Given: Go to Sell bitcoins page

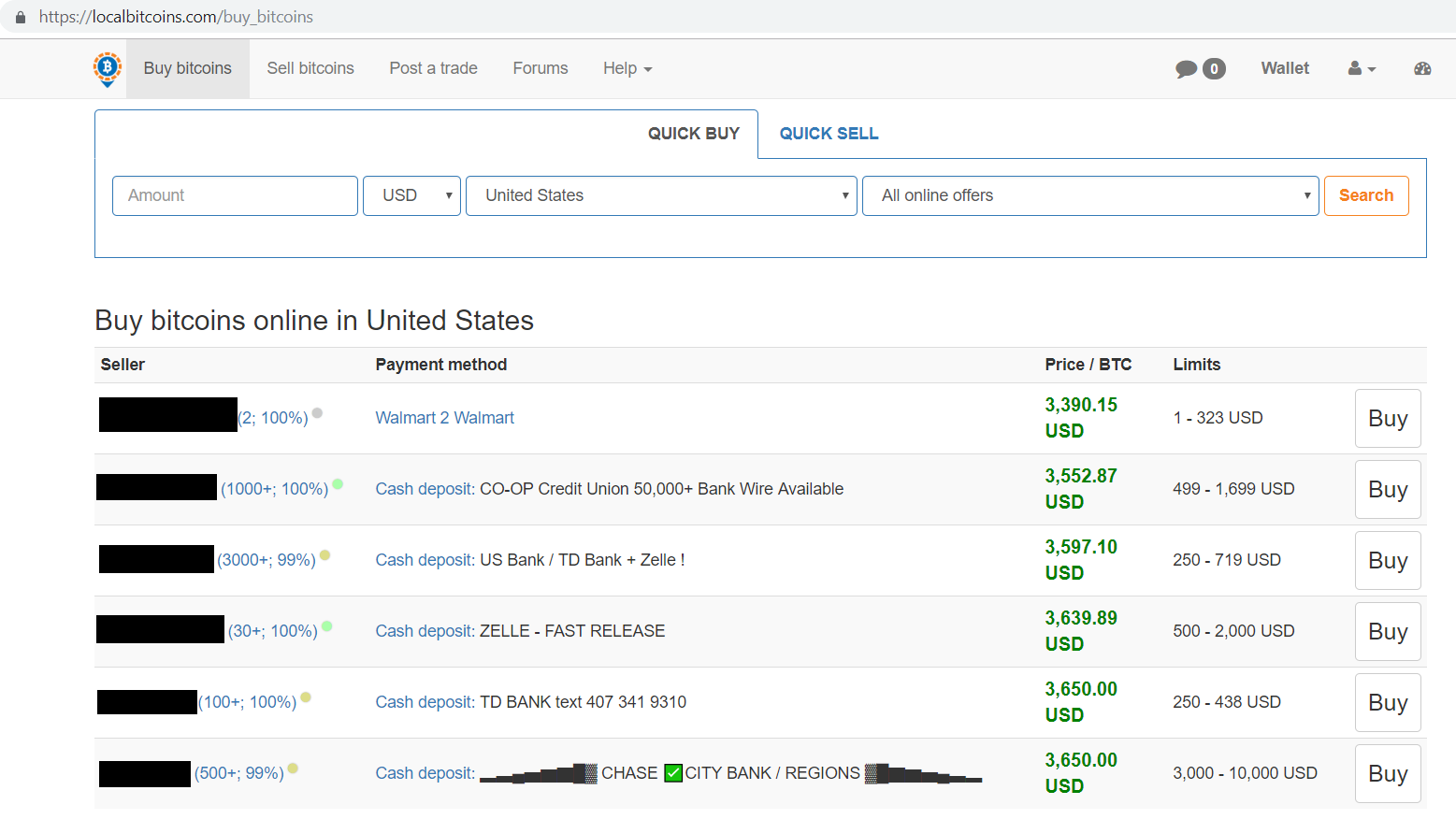Looking at the screenshot, I should (310, 68).
